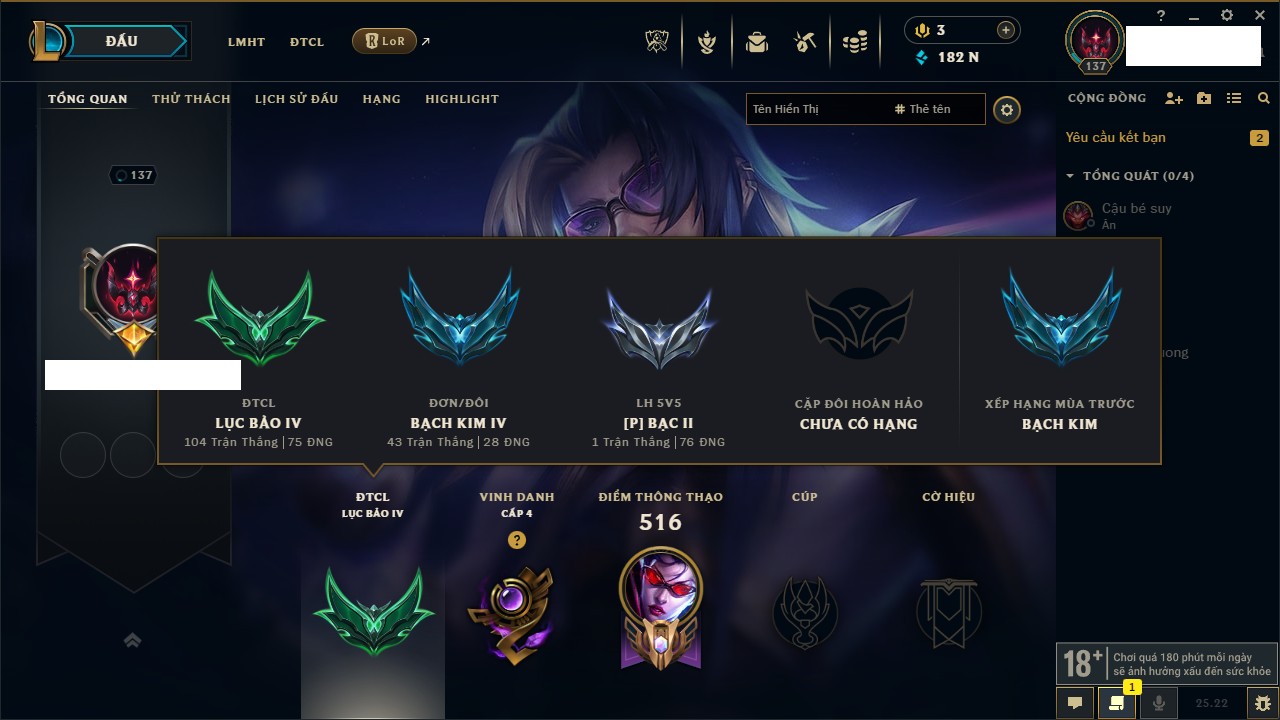Click the new folder icon in social panel
Screen dimensions: 1280x720
[x=1204, y=98]
